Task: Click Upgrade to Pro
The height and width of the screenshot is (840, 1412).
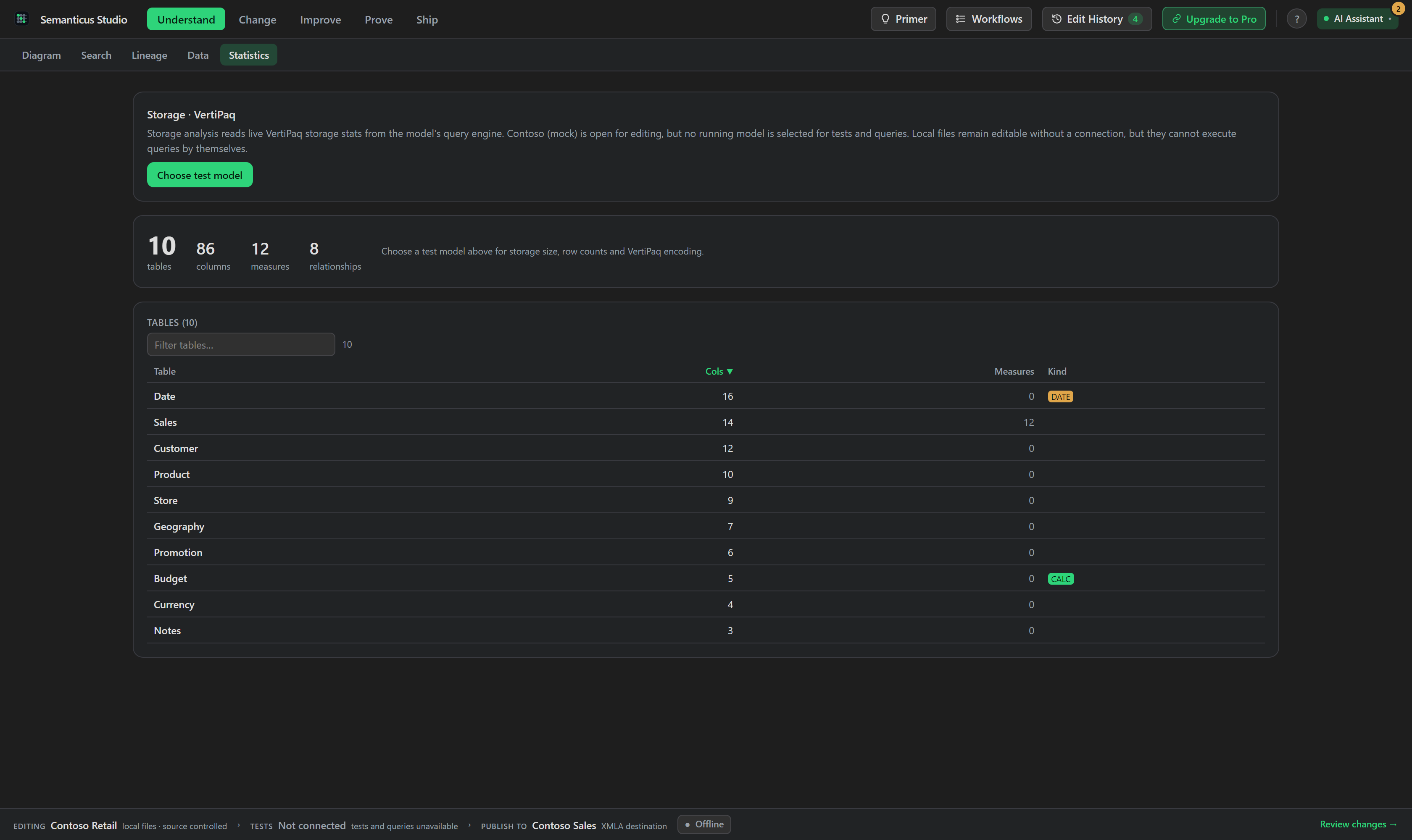Action: pyautogui.click(x=1213, y=18)
